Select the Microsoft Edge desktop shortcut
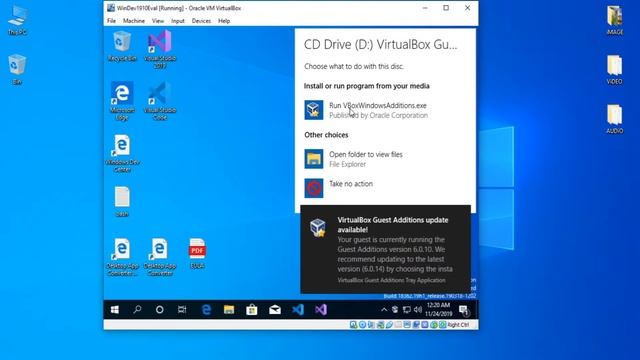This screenshot has width=640, height=360. (122, 100)
